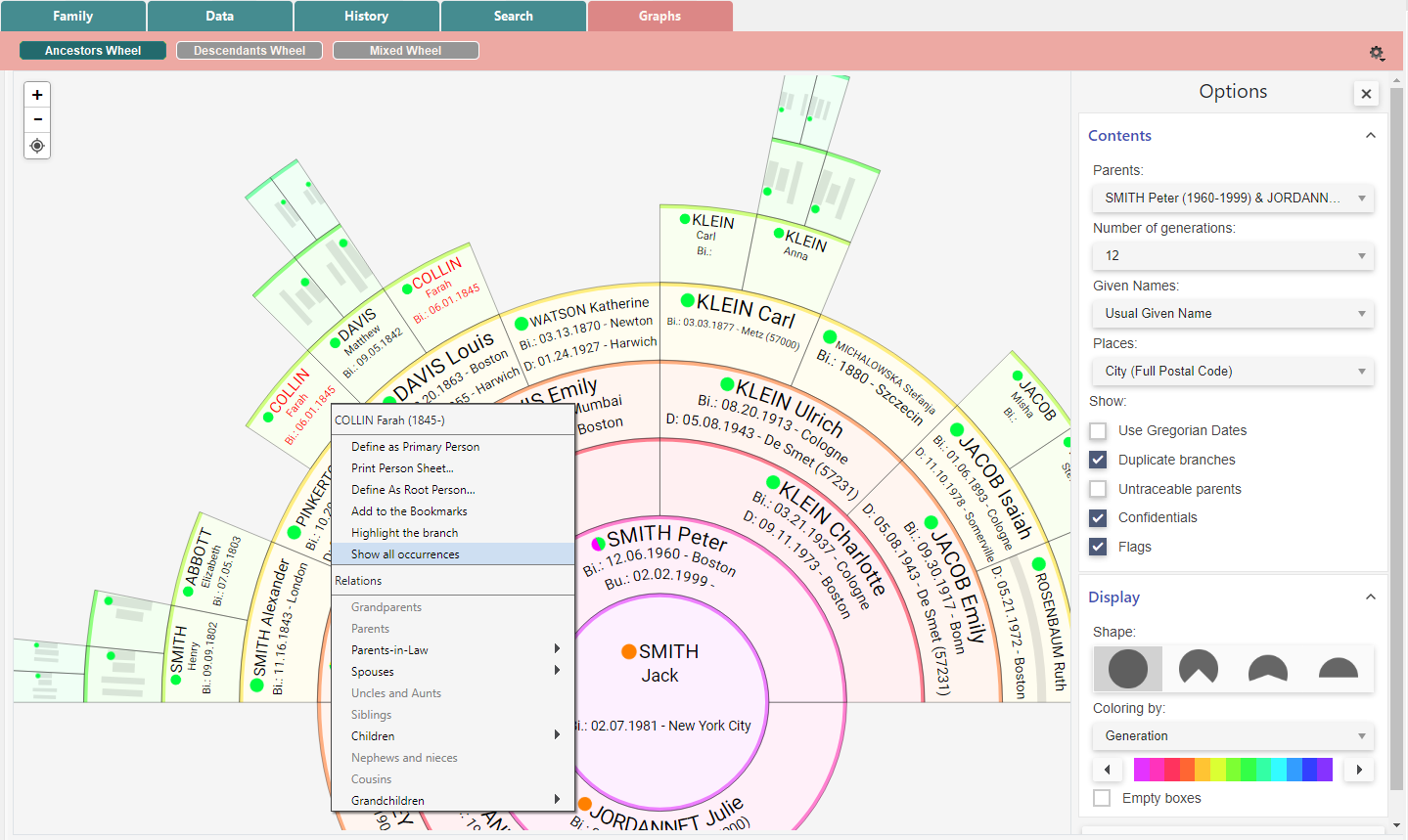Screen dimensions: 1408x840
Task: Select the fan shape
Action: coord(1268,669)
